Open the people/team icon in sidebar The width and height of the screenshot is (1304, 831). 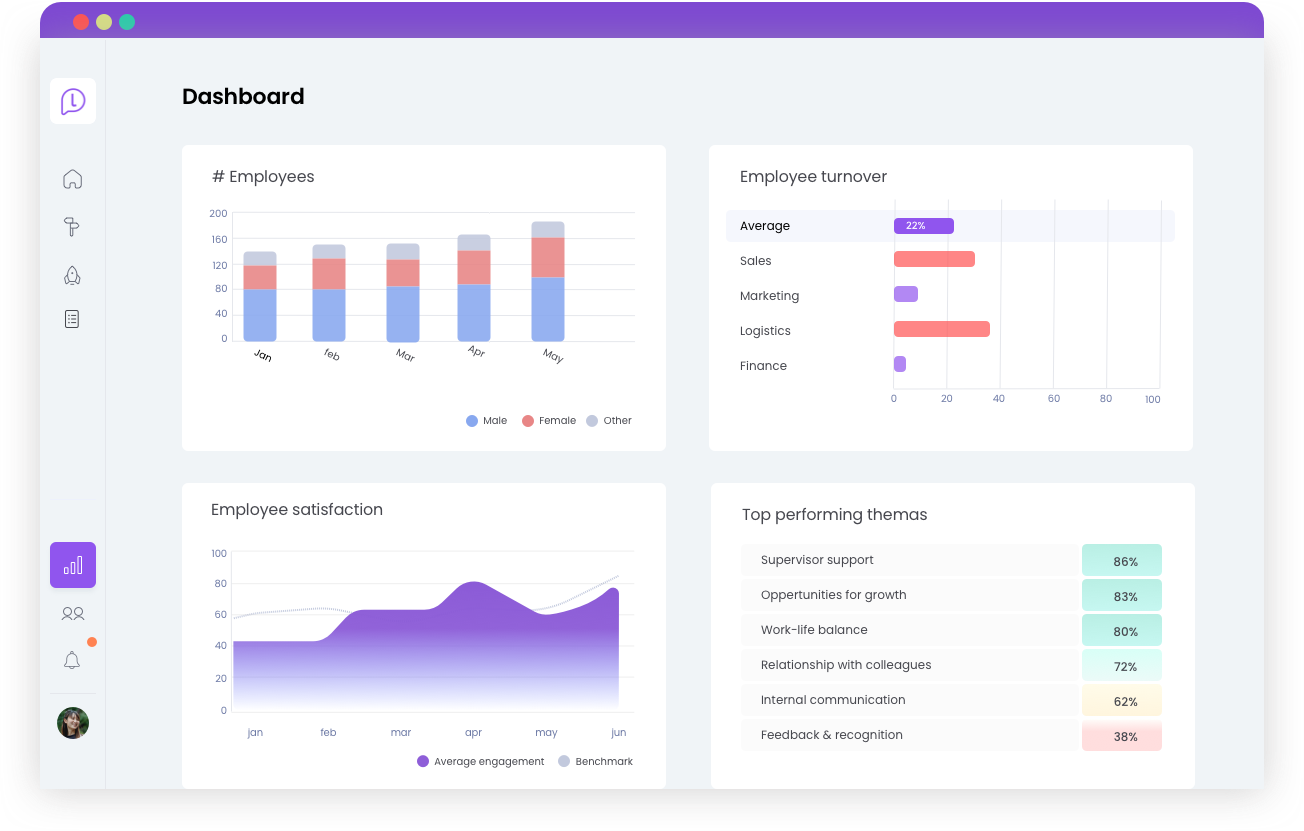coord(73,613)
